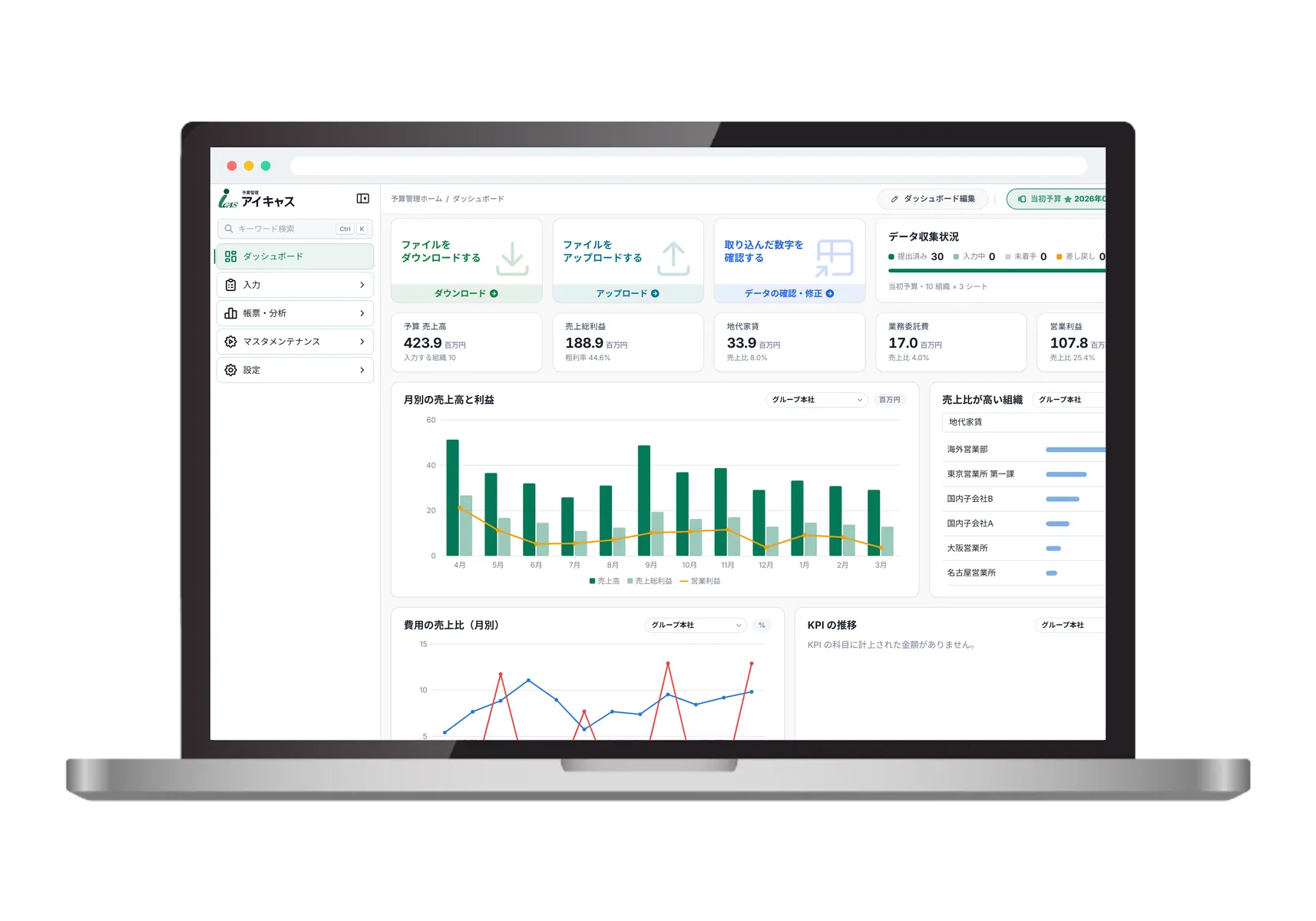Click the clipboard icon beside 入力
Viewport: 1316px width, 921px height.
[230, 285]
